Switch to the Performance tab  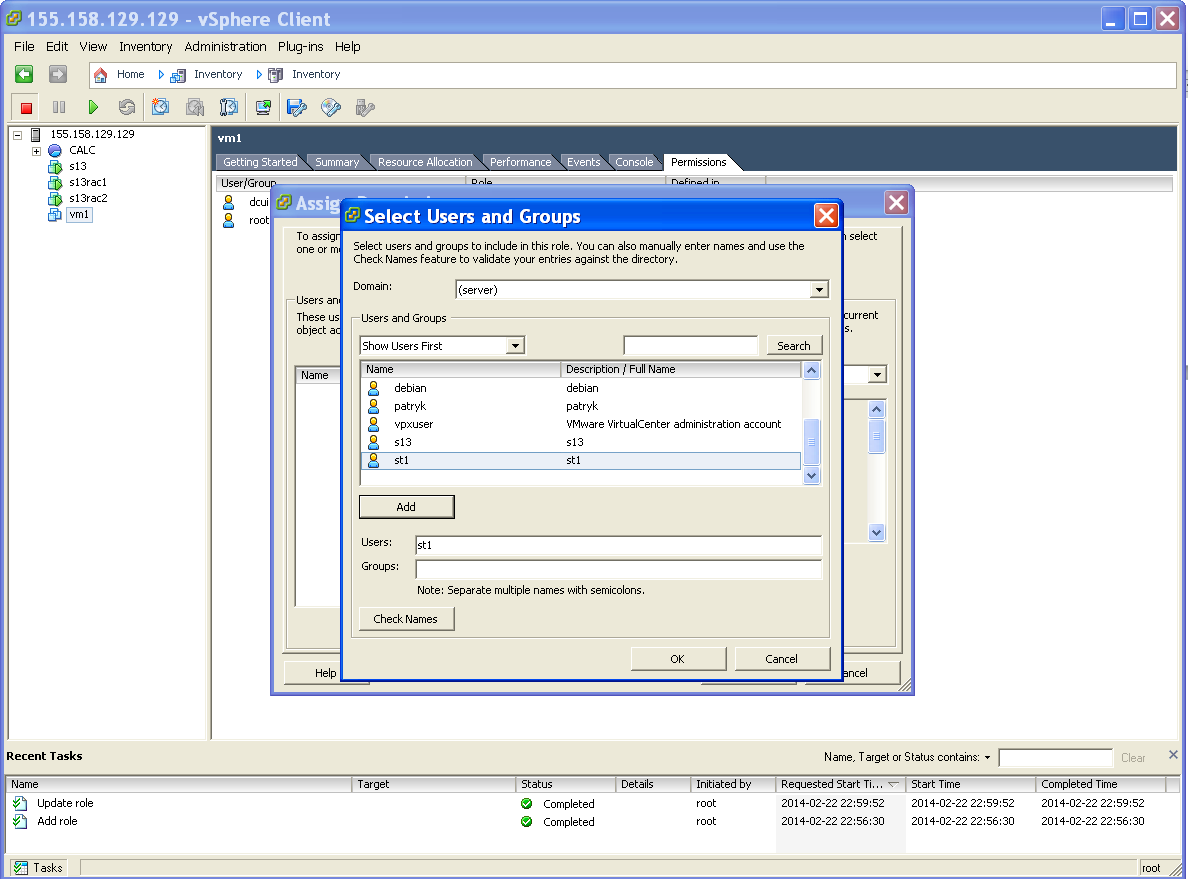(x=521, y=162)
